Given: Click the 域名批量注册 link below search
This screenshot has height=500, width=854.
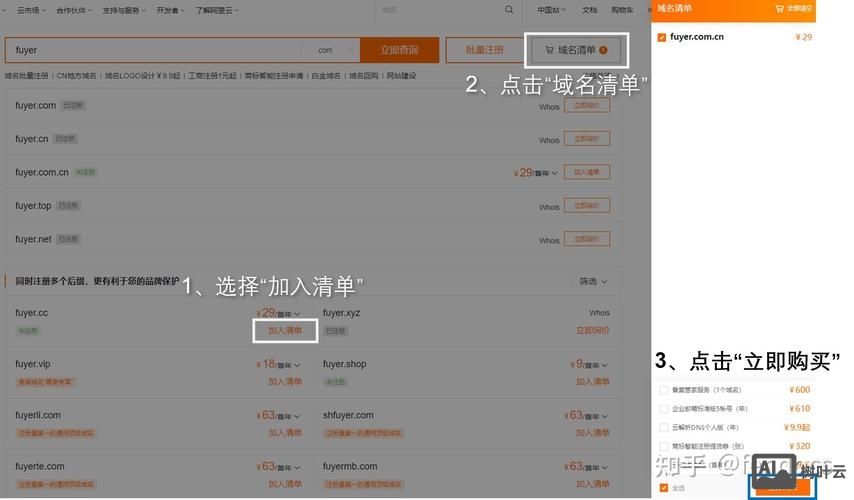Looking at the screenshot, I should (x=26, y=76).
